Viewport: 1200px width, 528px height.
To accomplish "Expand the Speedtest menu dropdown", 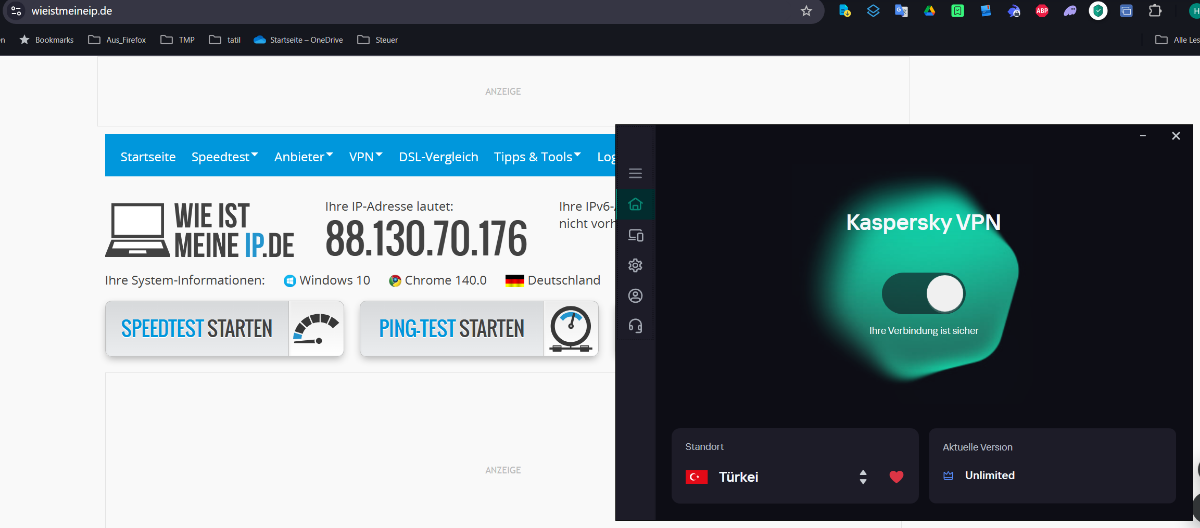I will click(225, 156).
